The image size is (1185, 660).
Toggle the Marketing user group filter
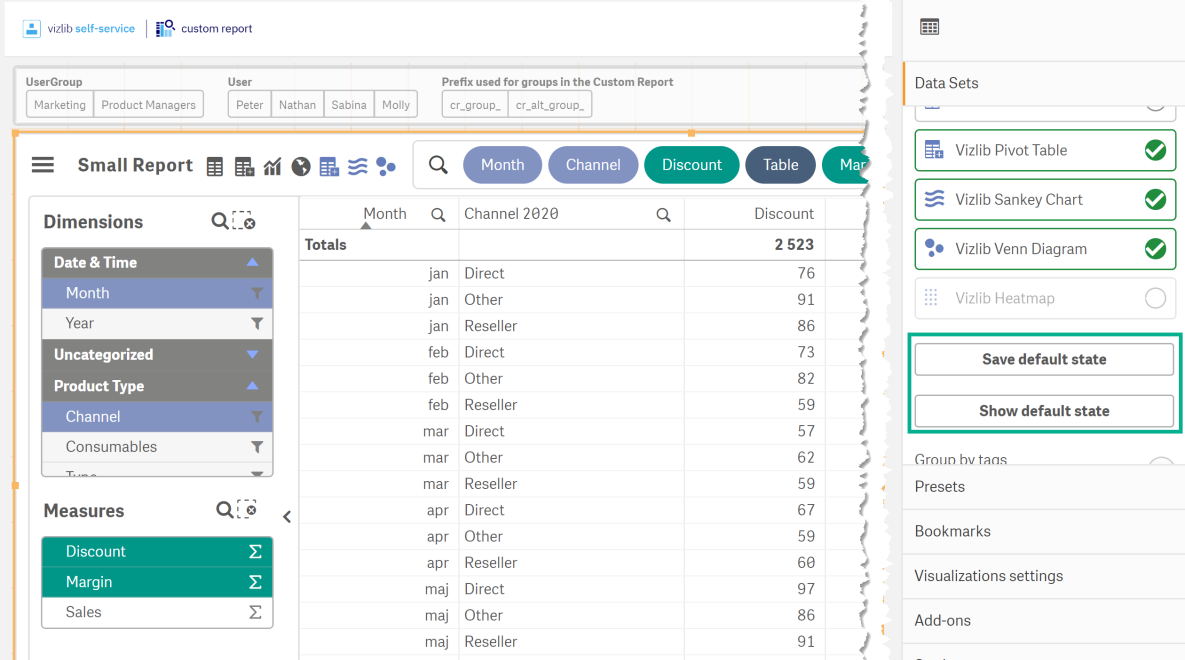(60, 105)
